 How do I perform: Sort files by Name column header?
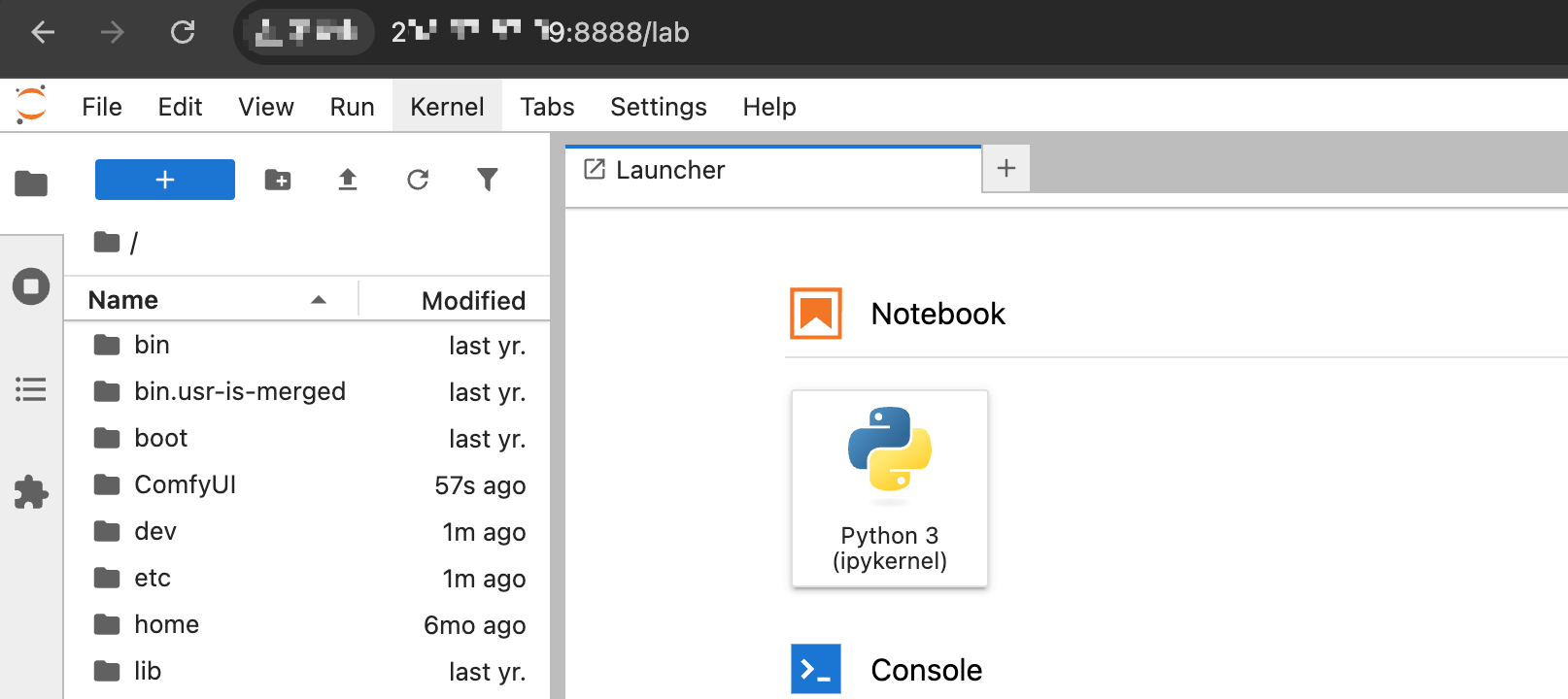(123, 300)
